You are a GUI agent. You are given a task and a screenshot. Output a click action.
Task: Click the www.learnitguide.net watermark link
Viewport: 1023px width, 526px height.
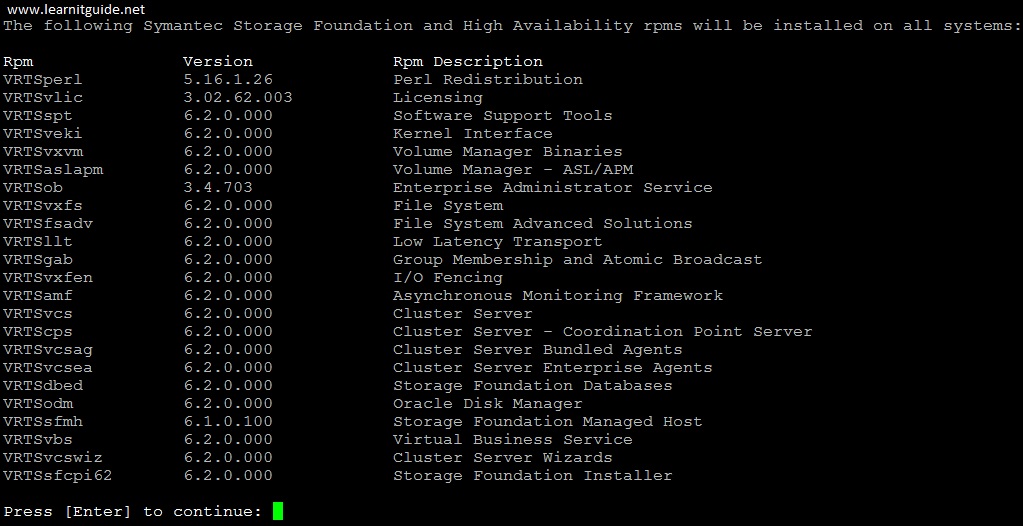click(x=74, y=7)
